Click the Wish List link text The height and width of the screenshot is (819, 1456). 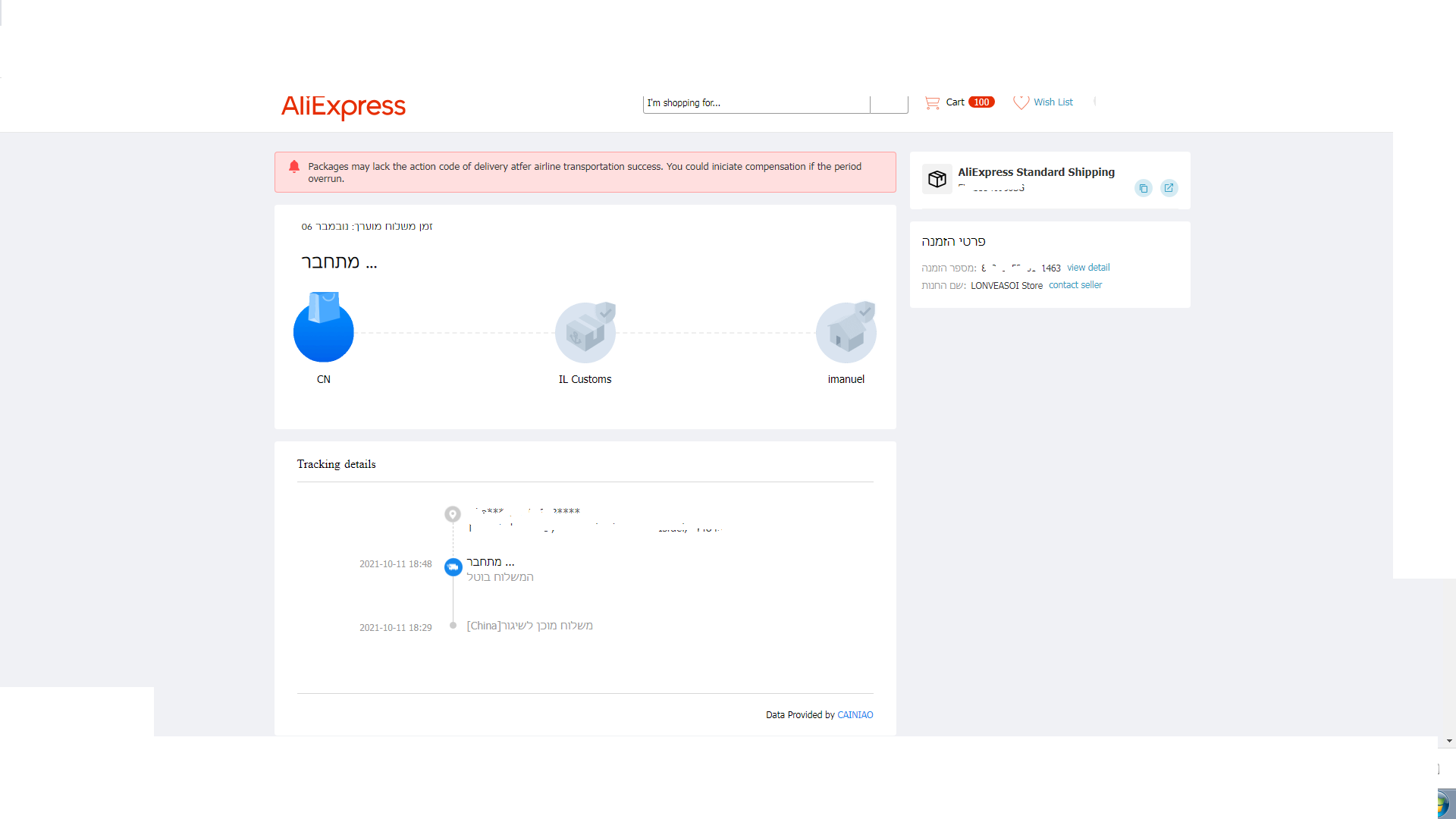point(1053,102)
